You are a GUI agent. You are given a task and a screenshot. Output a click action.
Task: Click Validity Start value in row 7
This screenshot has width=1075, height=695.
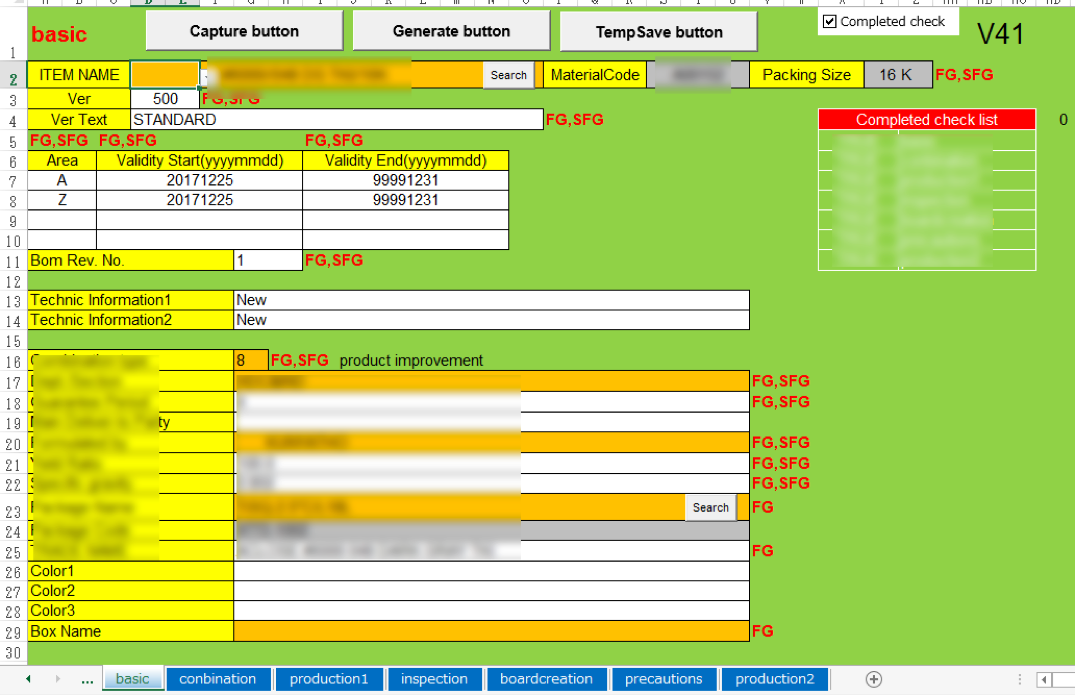point(200,180)
